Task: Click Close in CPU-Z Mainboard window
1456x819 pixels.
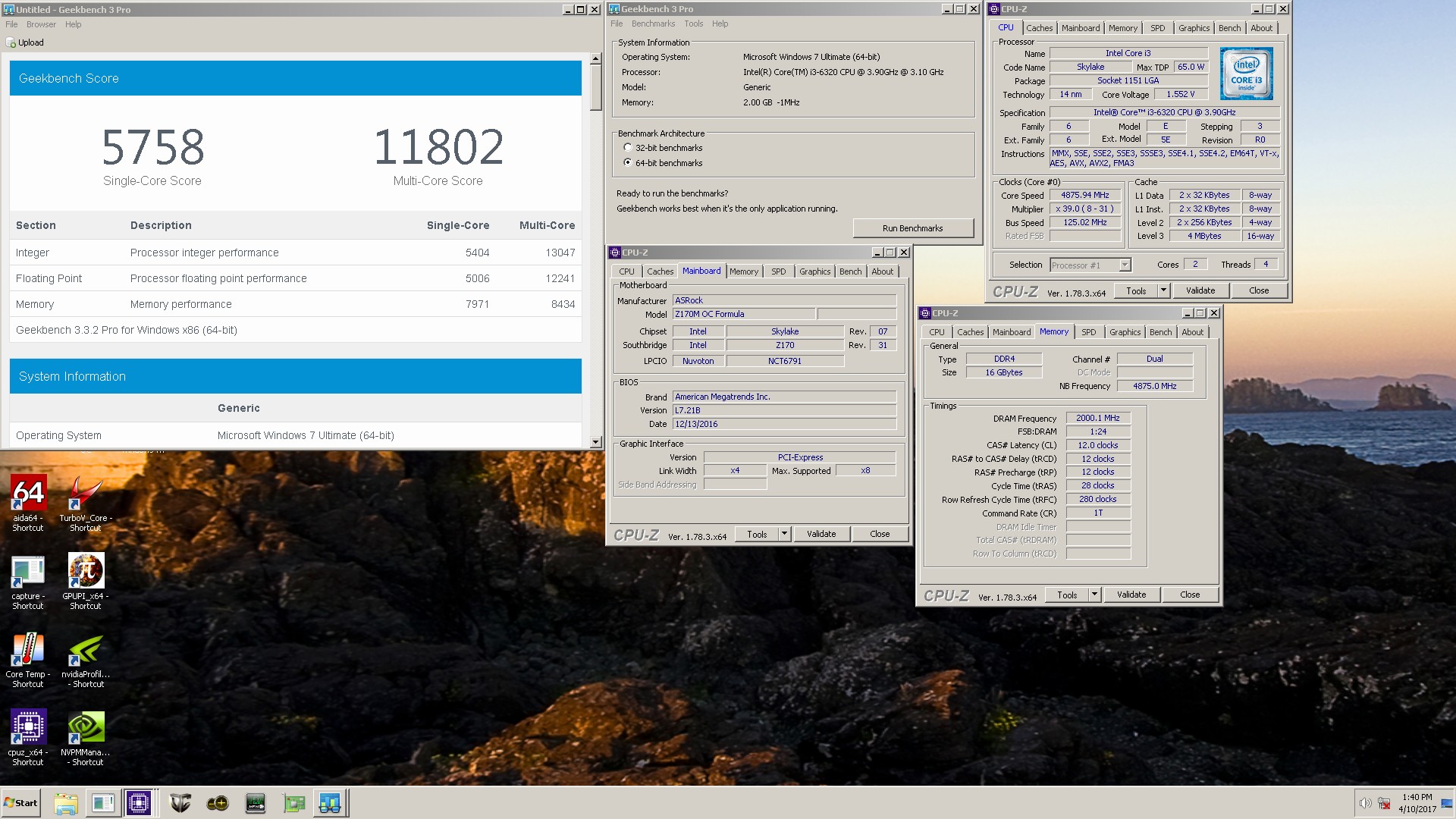Action: (880, 534)
